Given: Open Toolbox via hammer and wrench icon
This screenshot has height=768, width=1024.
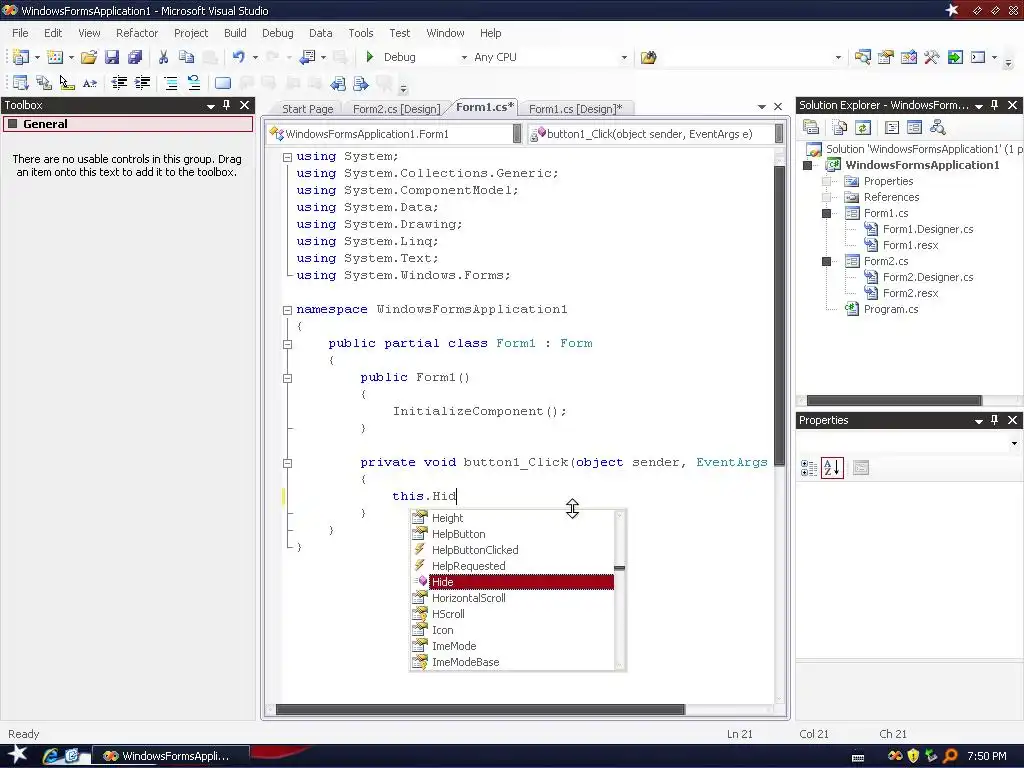Looking at the screenshot, I should (931, 57).
